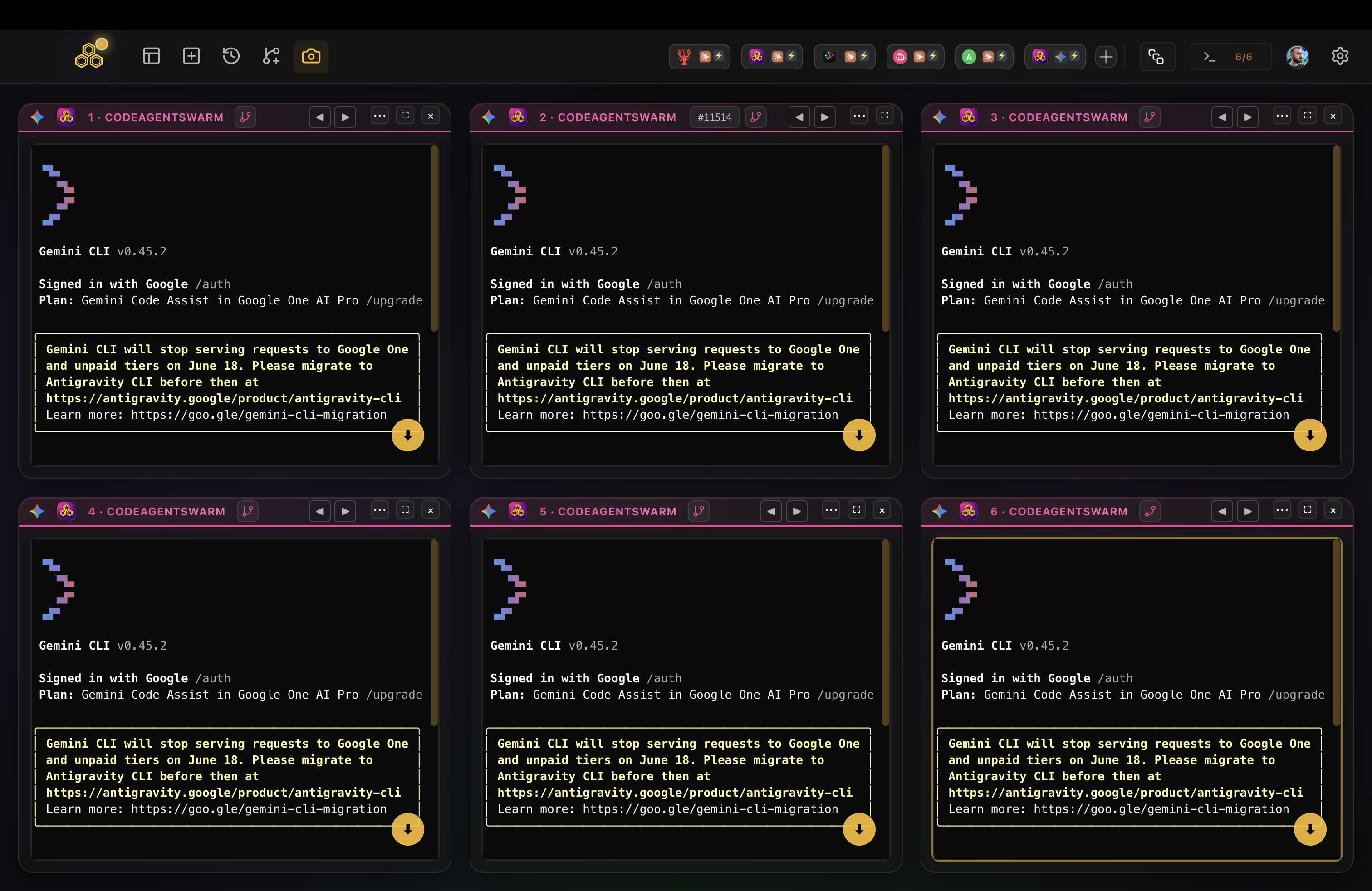Click '/auth' text in terminal 3
The image size is (1372, 891).
pyautogui.click(x=1116, y=284)
